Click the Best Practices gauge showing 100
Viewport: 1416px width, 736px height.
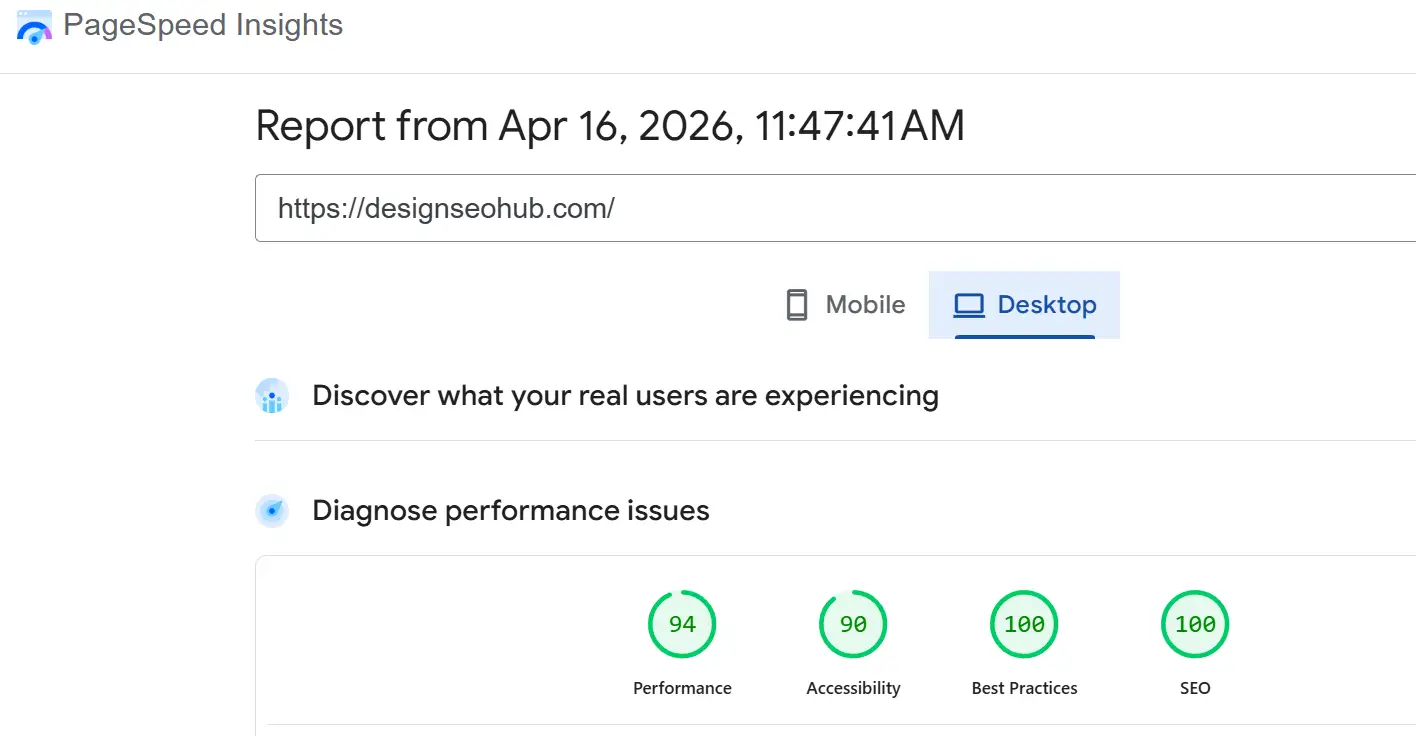(1024, 623)
